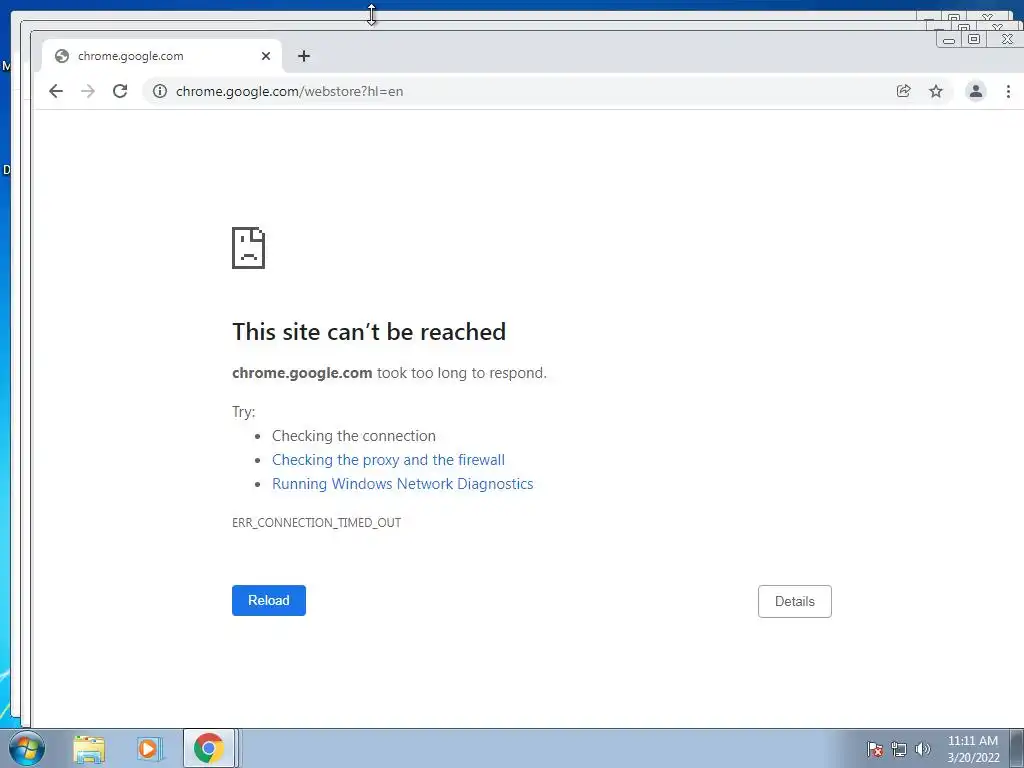This screenshot has width=1024, height=768.
Task: Reload the page with the toolbar refresh icon
Action: tap(120, 91)
